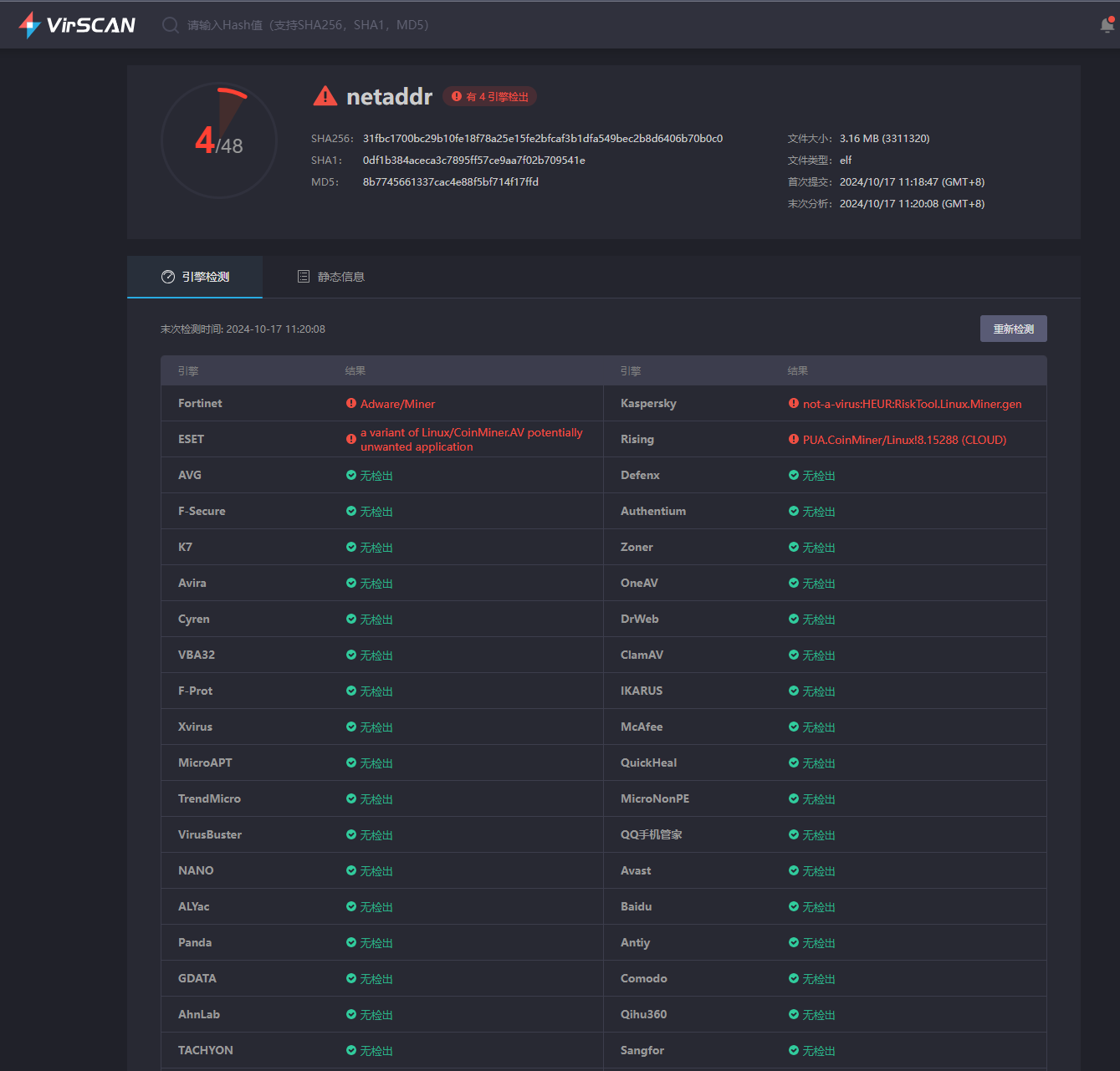Click the green check icon in Defenx row

coord(794,475)
